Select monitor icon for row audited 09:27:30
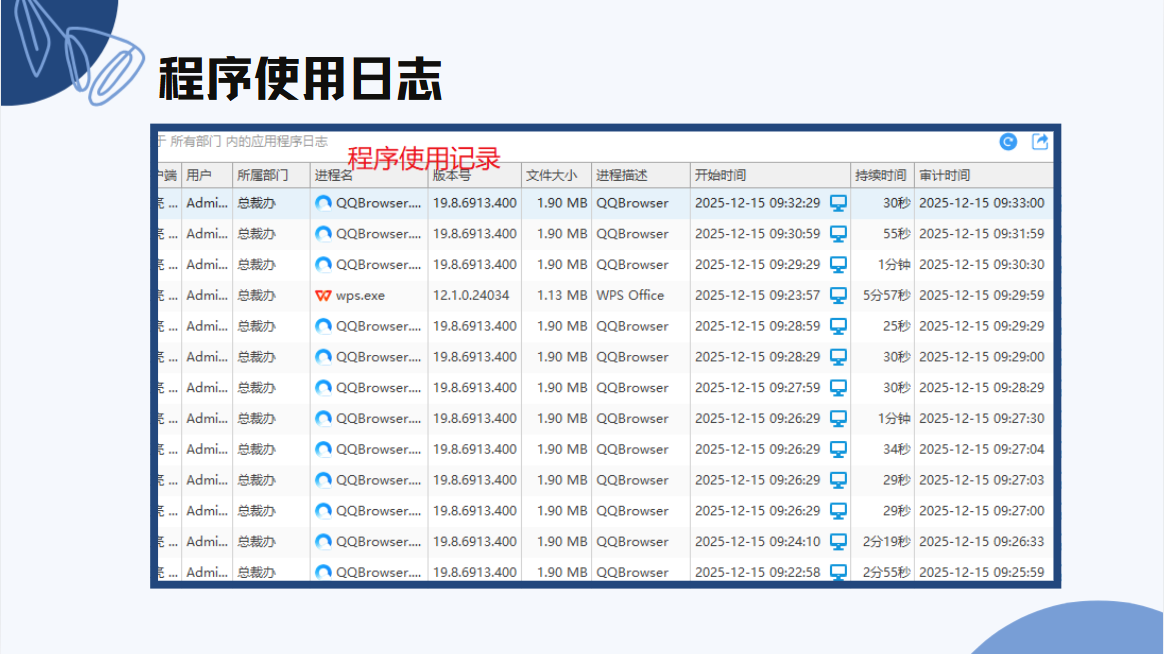 coord(838,419)
